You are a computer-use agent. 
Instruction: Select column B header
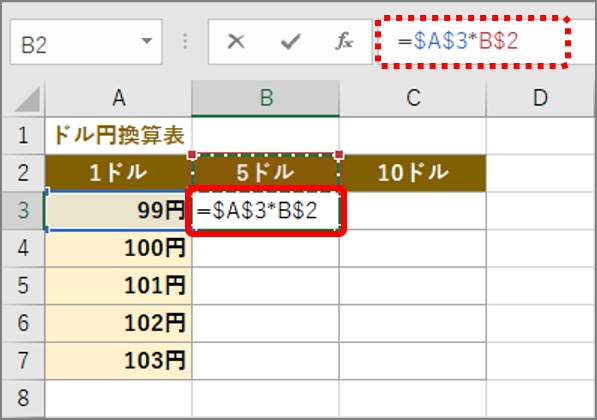pyautogui.click(x=265, y=98)
